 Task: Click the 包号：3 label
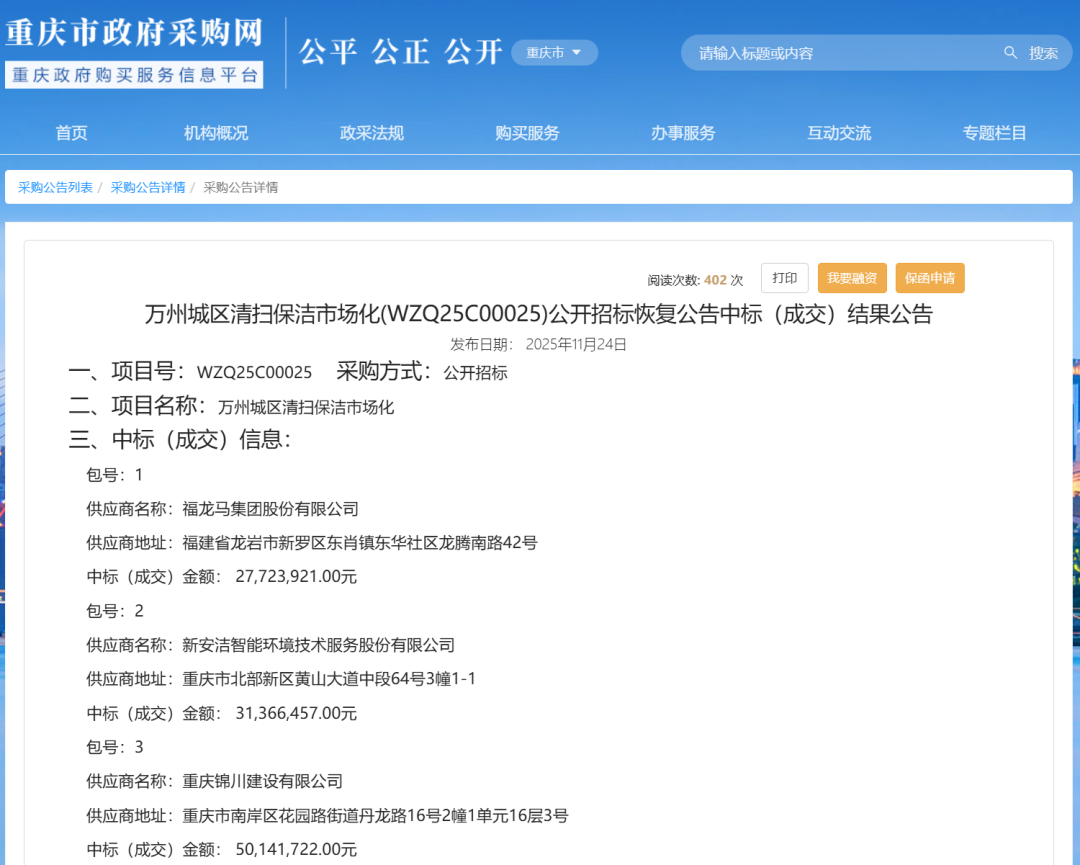click(114, 747)
